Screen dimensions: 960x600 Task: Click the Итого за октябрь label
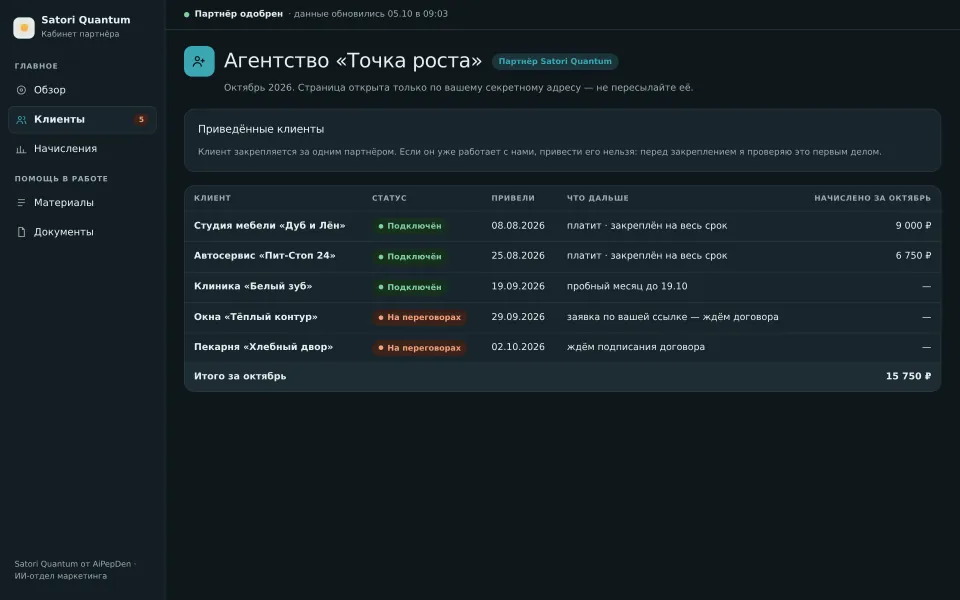[240, 376]
